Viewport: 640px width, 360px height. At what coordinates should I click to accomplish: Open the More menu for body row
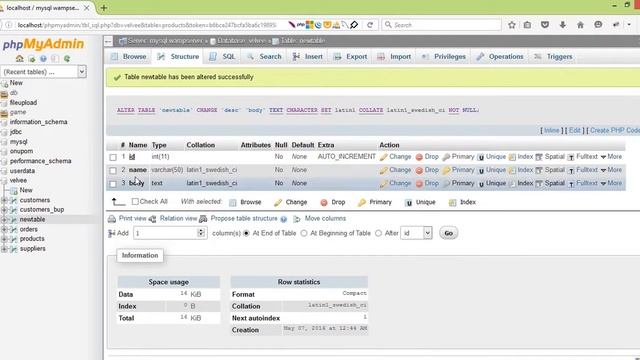point(611,183)
